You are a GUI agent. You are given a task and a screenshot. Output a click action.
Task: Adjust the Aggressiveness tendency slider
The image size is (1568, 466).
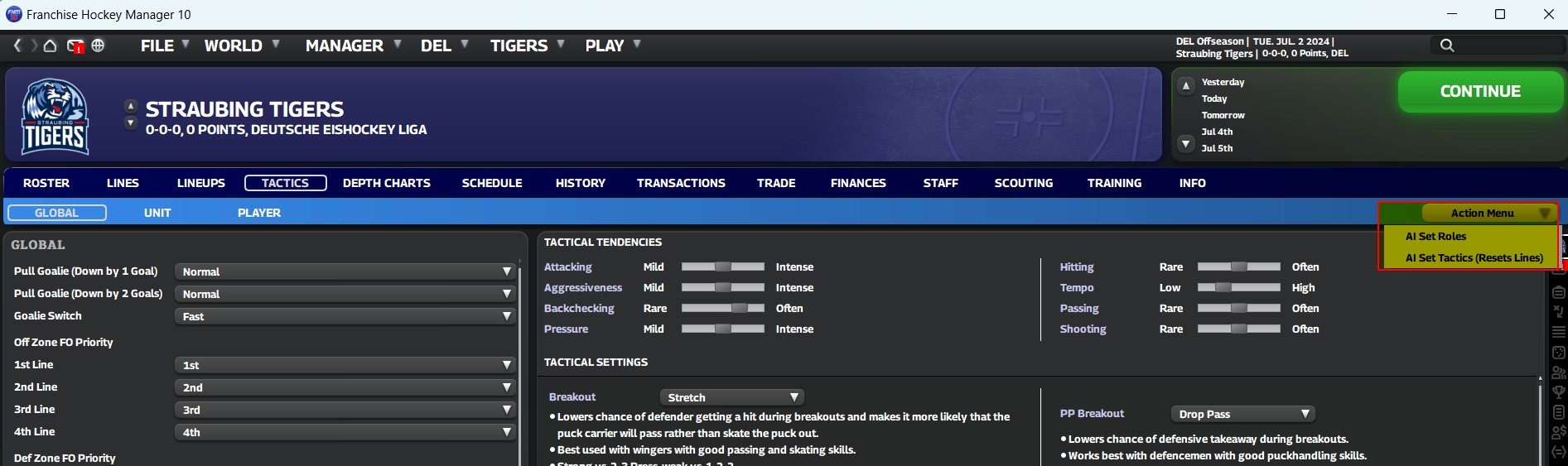pos(723,287)
